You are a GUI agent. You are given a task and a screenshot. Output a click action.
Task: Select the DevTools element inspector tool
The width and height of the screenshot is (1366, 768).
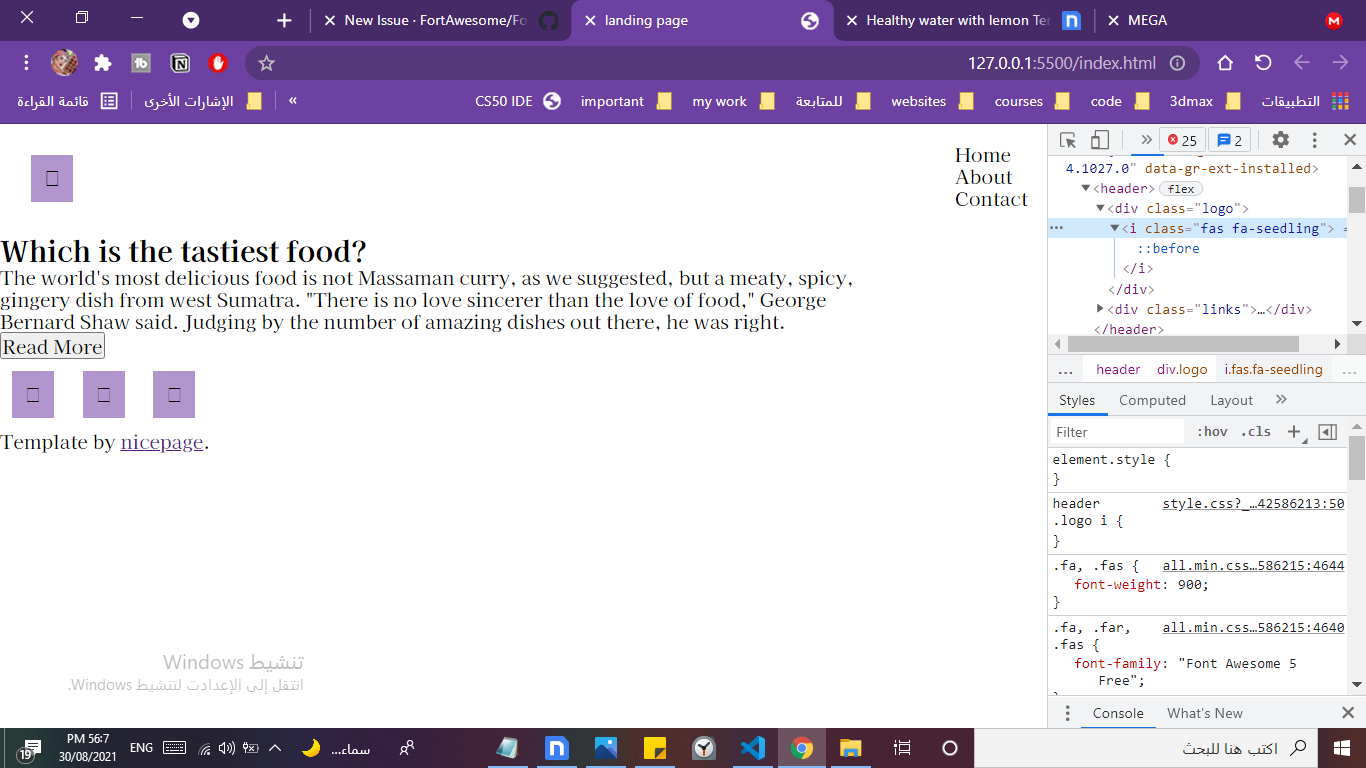click(x=1068, y=140)
